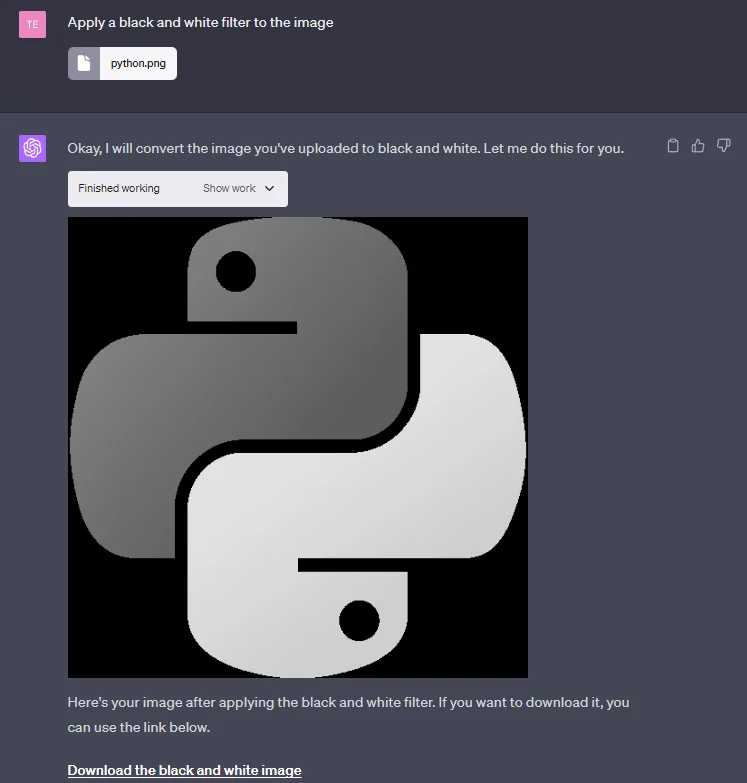Expand the work details using the chevron arrow

270,188
